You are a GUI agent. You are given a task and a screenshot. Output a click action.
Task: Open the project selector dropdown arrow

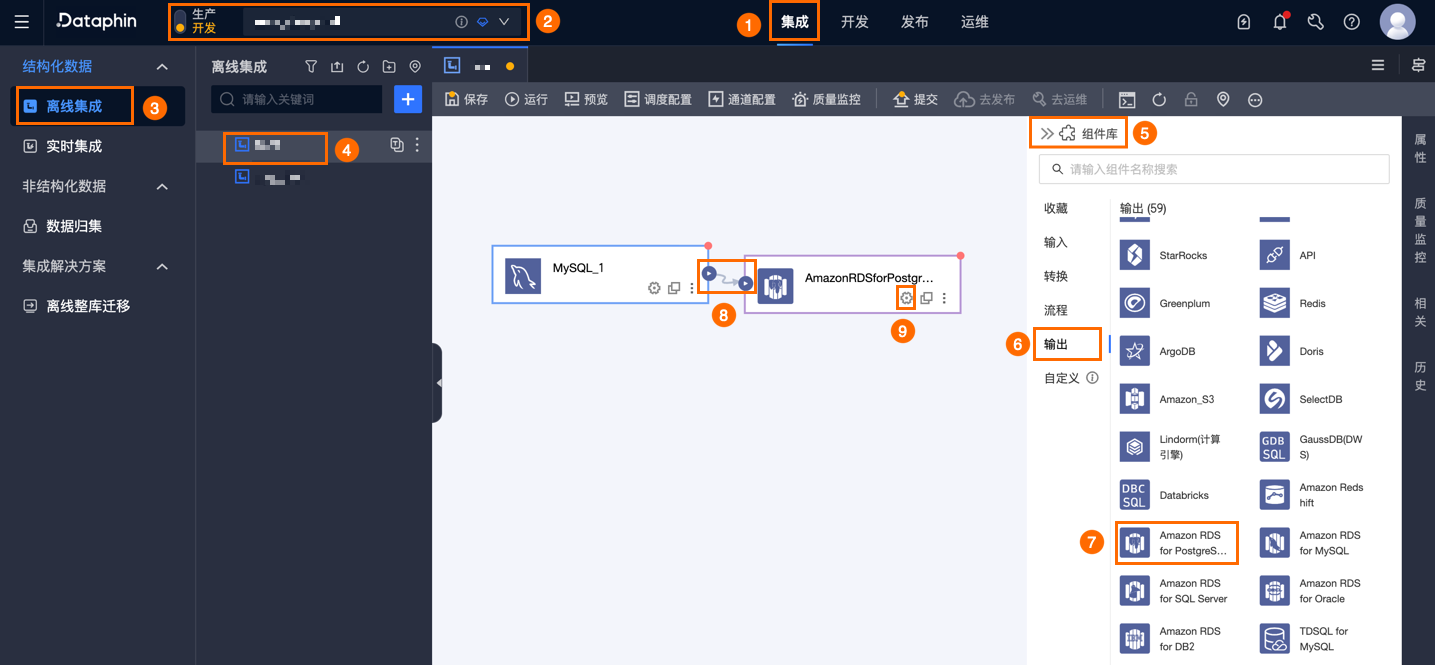pyautogui.click(x=504, y=21)
